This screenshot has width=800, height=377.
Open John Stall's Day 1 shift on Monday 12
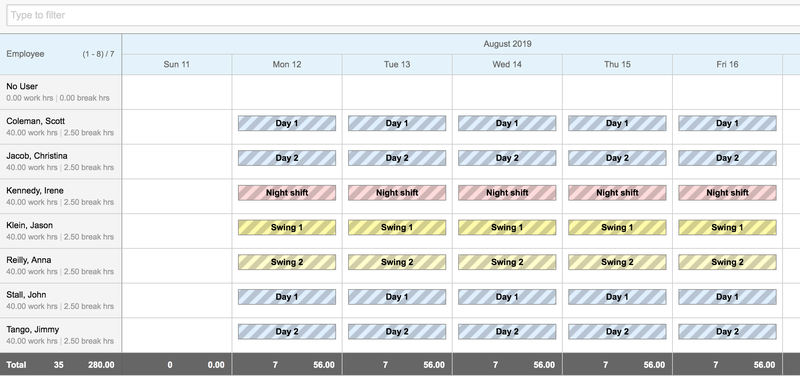[287, 296]
